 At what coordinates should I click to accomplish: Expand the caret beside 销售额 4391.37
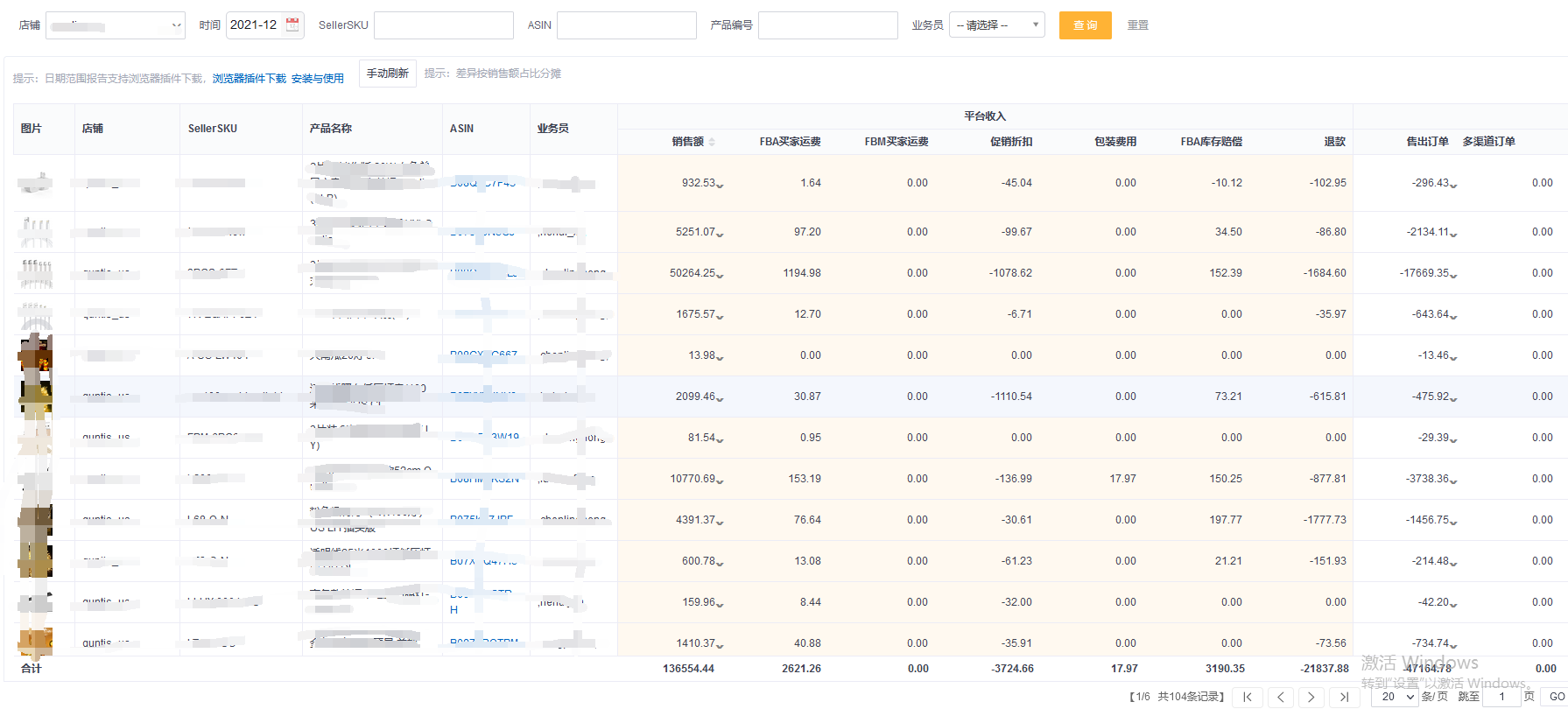tap(720, 523)
